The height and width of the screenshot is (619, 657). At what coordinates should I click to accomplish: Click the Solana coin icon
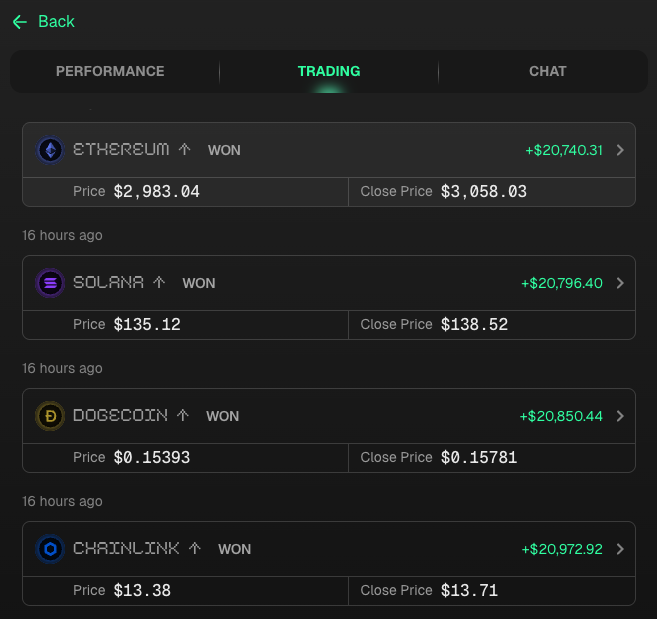tap(50, 283)
